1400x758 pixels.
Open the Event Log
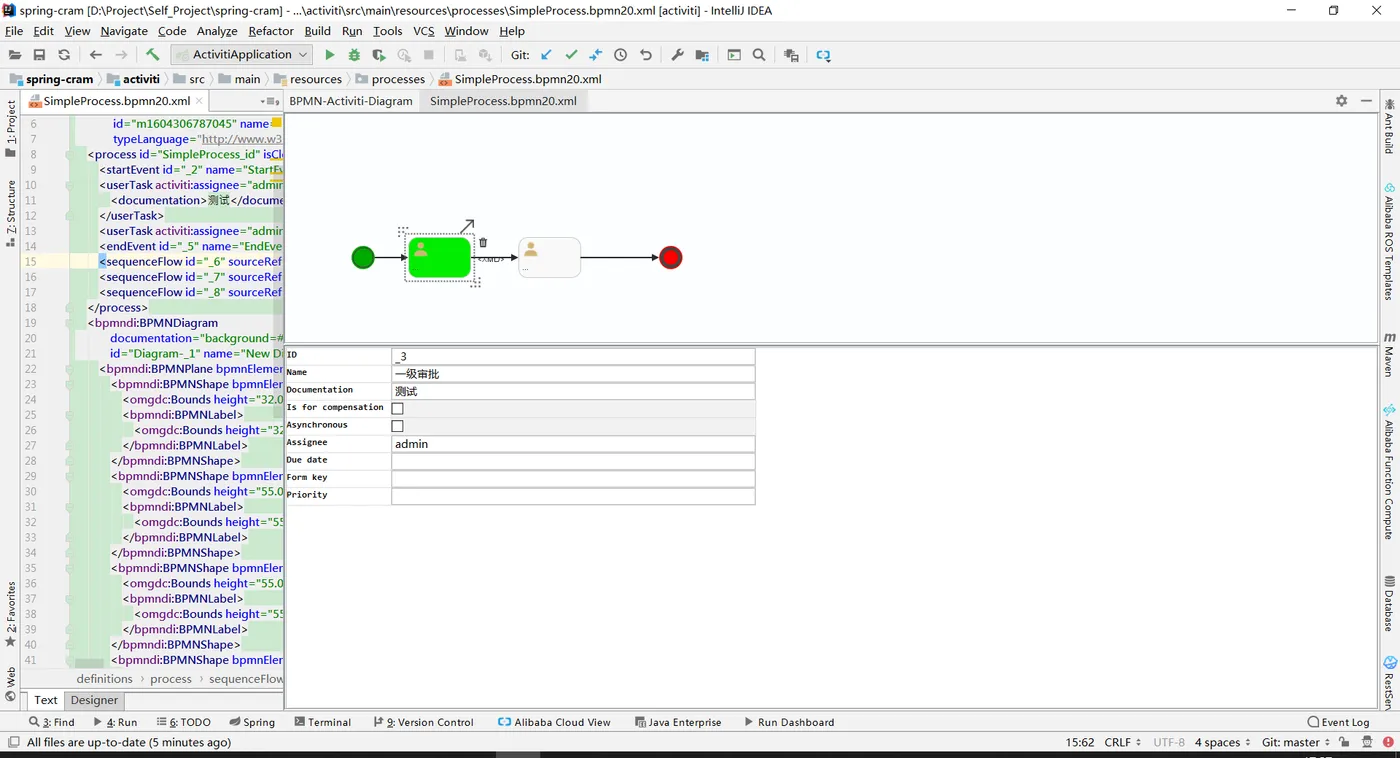tap(1338, 722)
